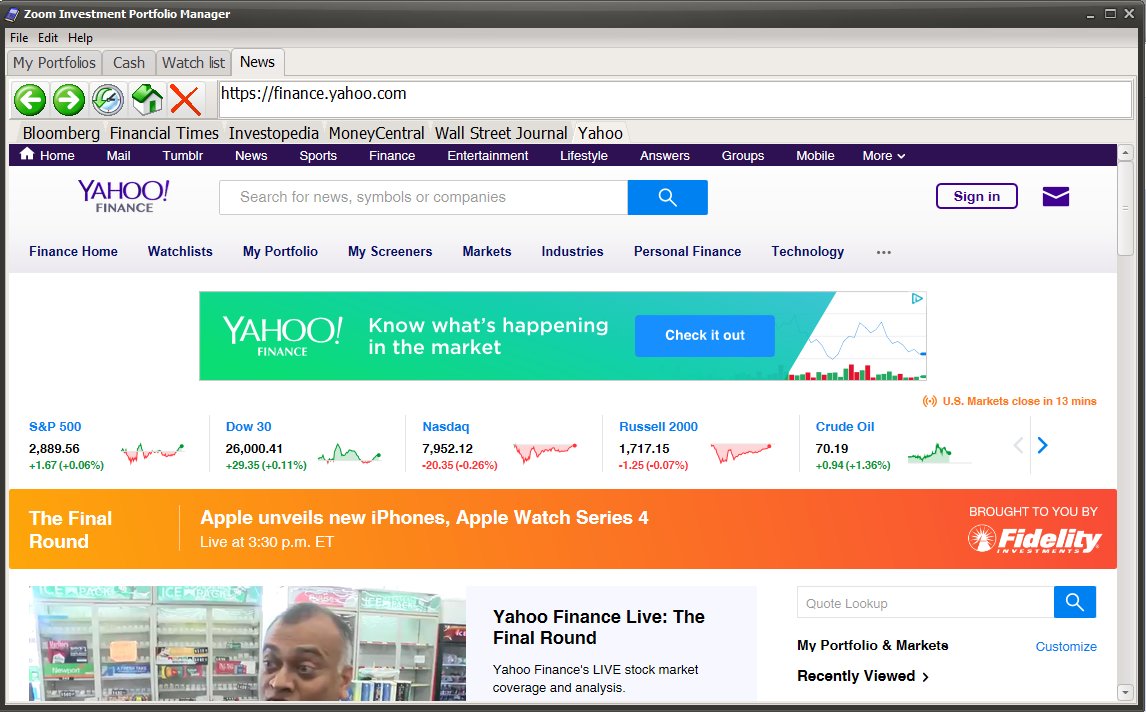Viewport: 1146px width, 712px height.
Task: Open Personal Finance in finance nav
Action: pos(687,251)
